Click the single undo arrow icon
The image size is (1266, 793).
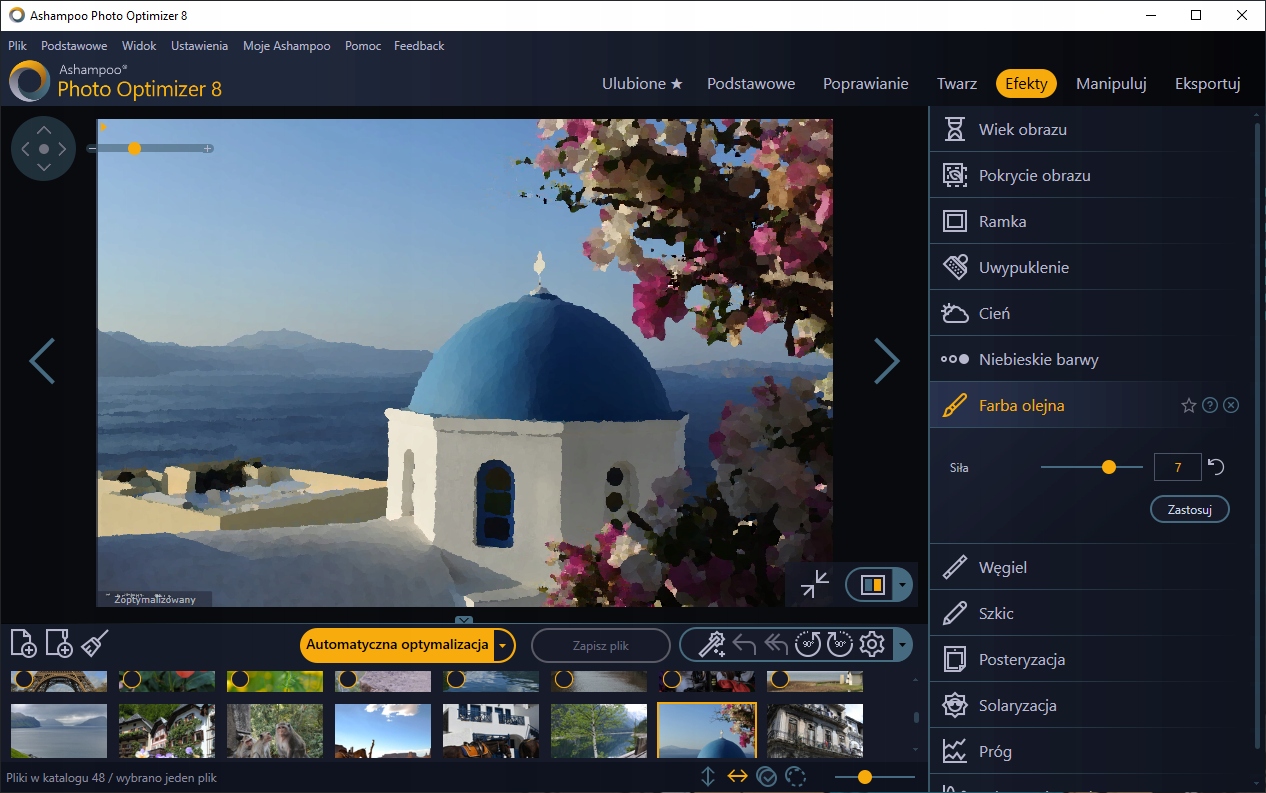pos(744,644)
